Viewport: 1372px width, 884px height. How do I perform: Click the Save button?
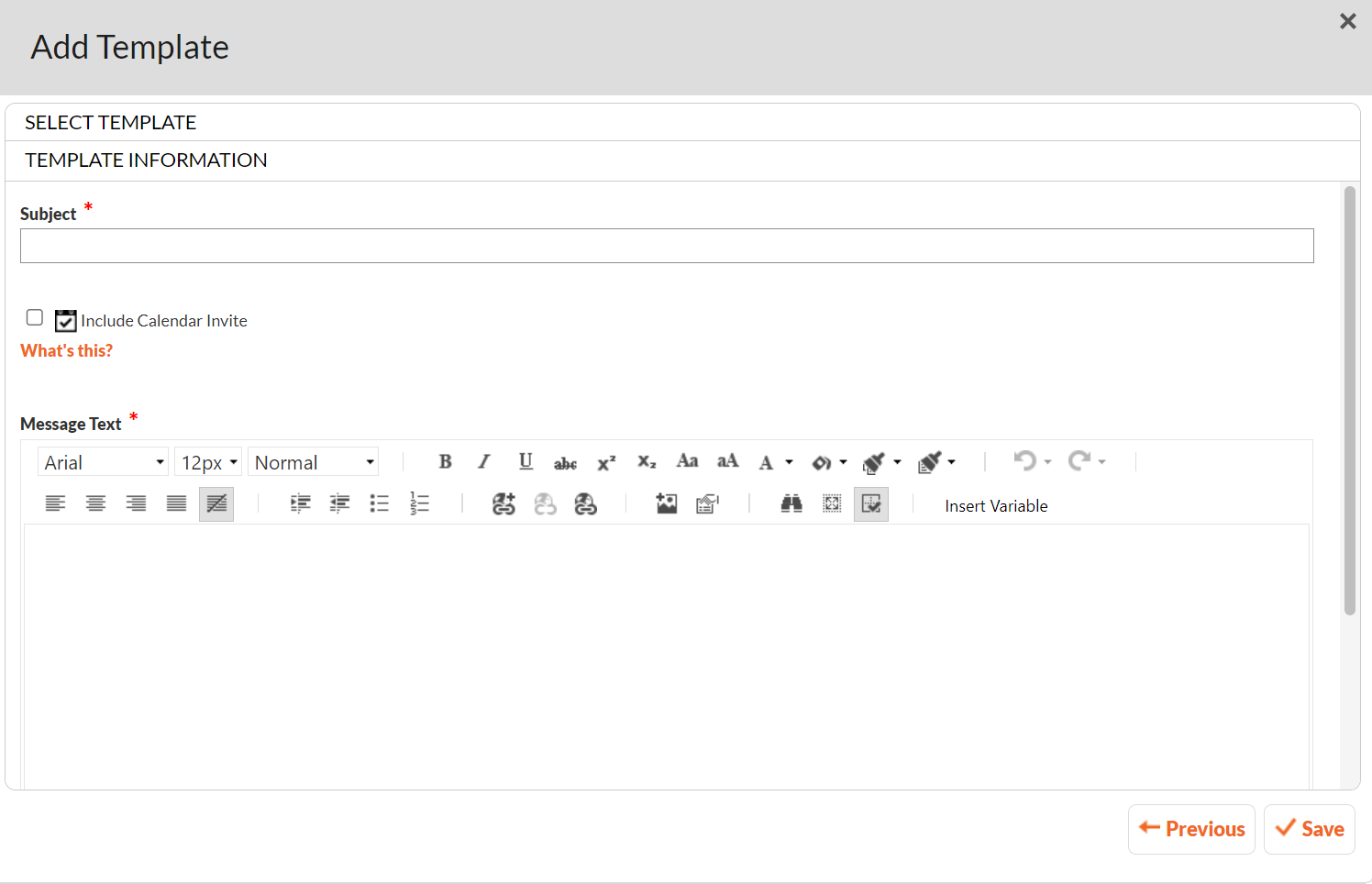click(1310, 829)
